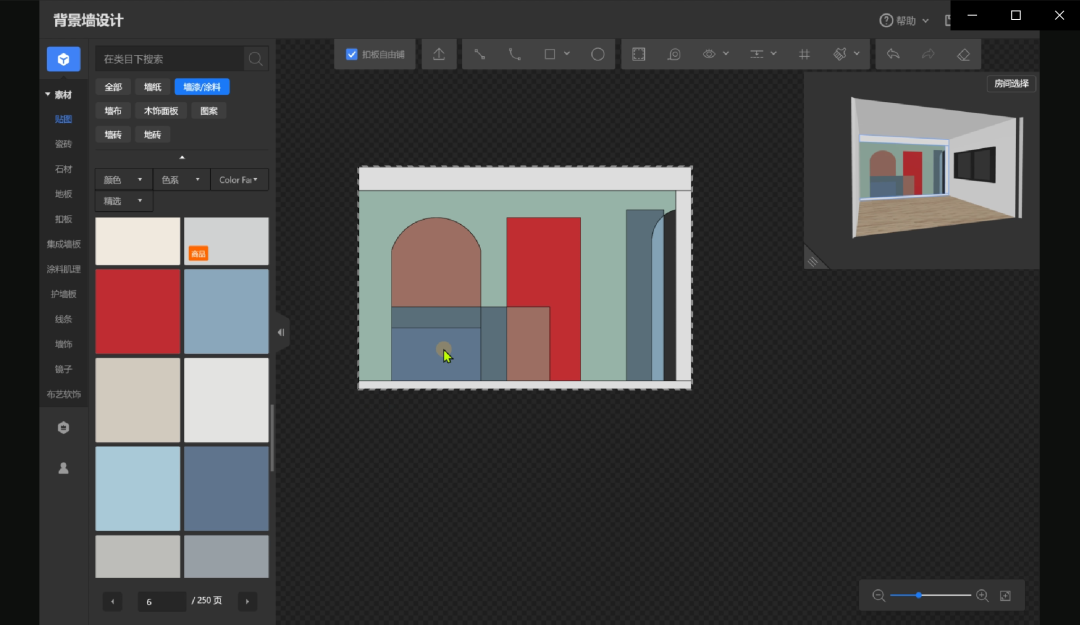Open the 颜色 filter dropdown
This screenshot has height=625, width=1080.
pos(123,180)
